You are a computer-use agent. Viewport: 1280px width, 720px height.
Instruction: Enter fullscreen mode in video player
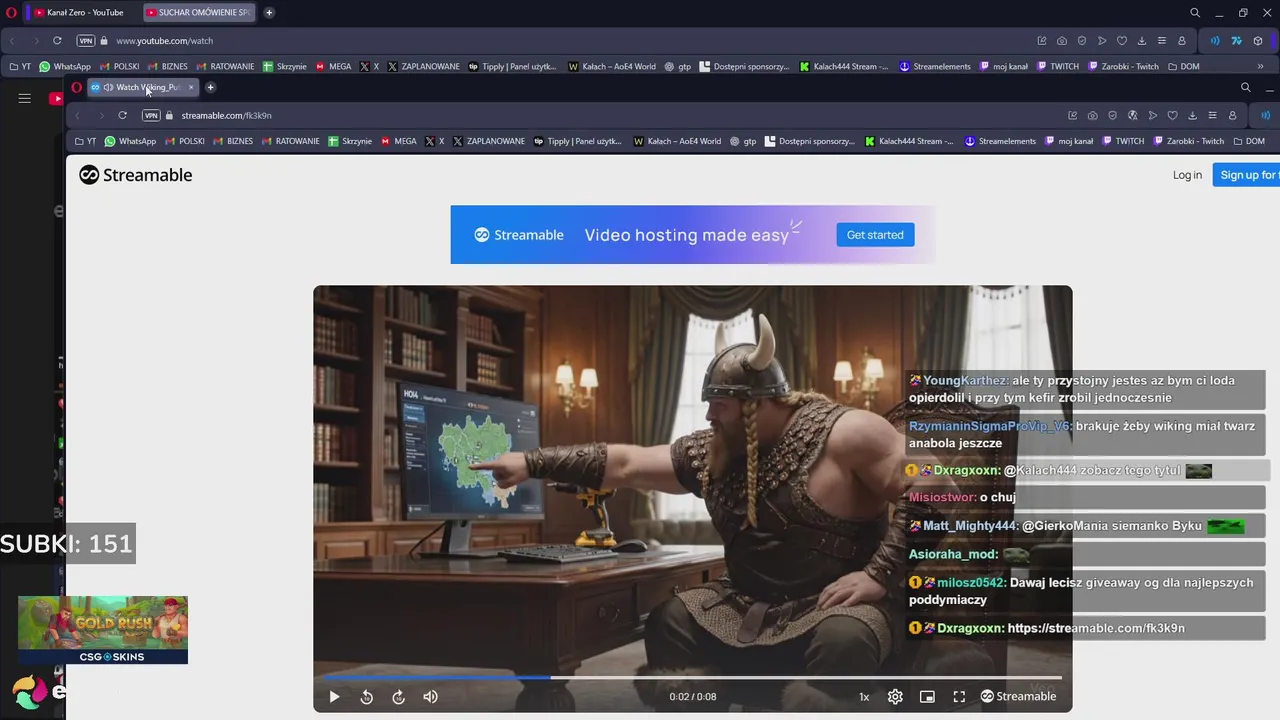tap(959, 697)
